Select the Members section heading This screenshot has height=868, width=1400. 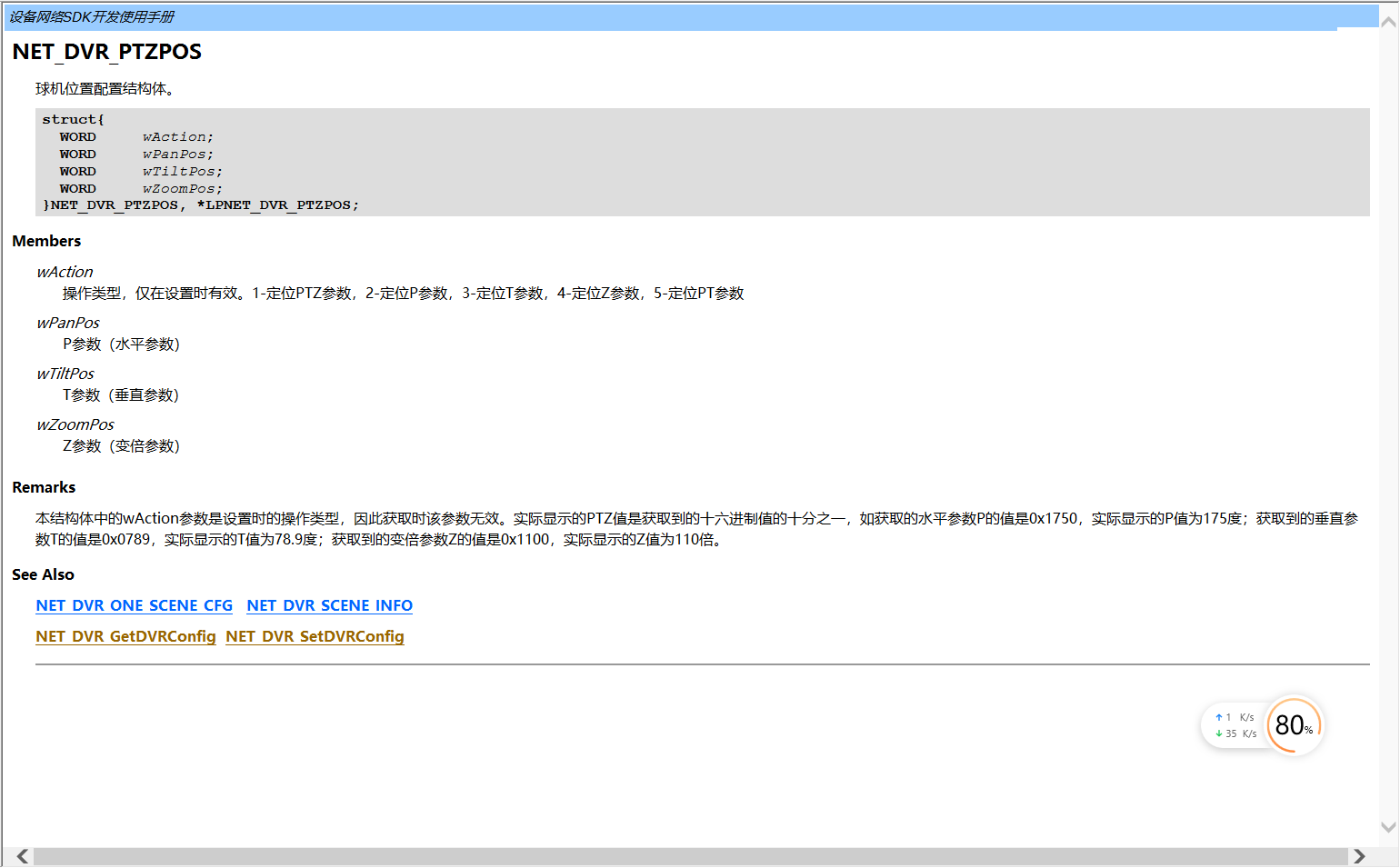[x=45, y=241]
